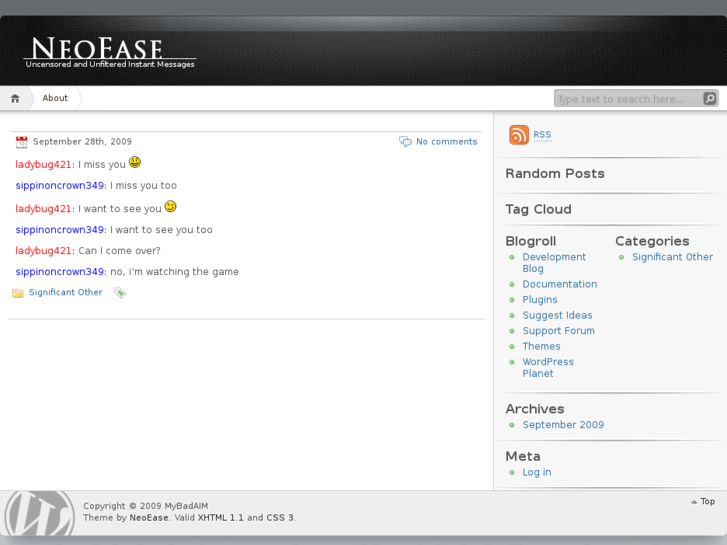Open the Development Blog blogroll link

(x=554, y=263)
